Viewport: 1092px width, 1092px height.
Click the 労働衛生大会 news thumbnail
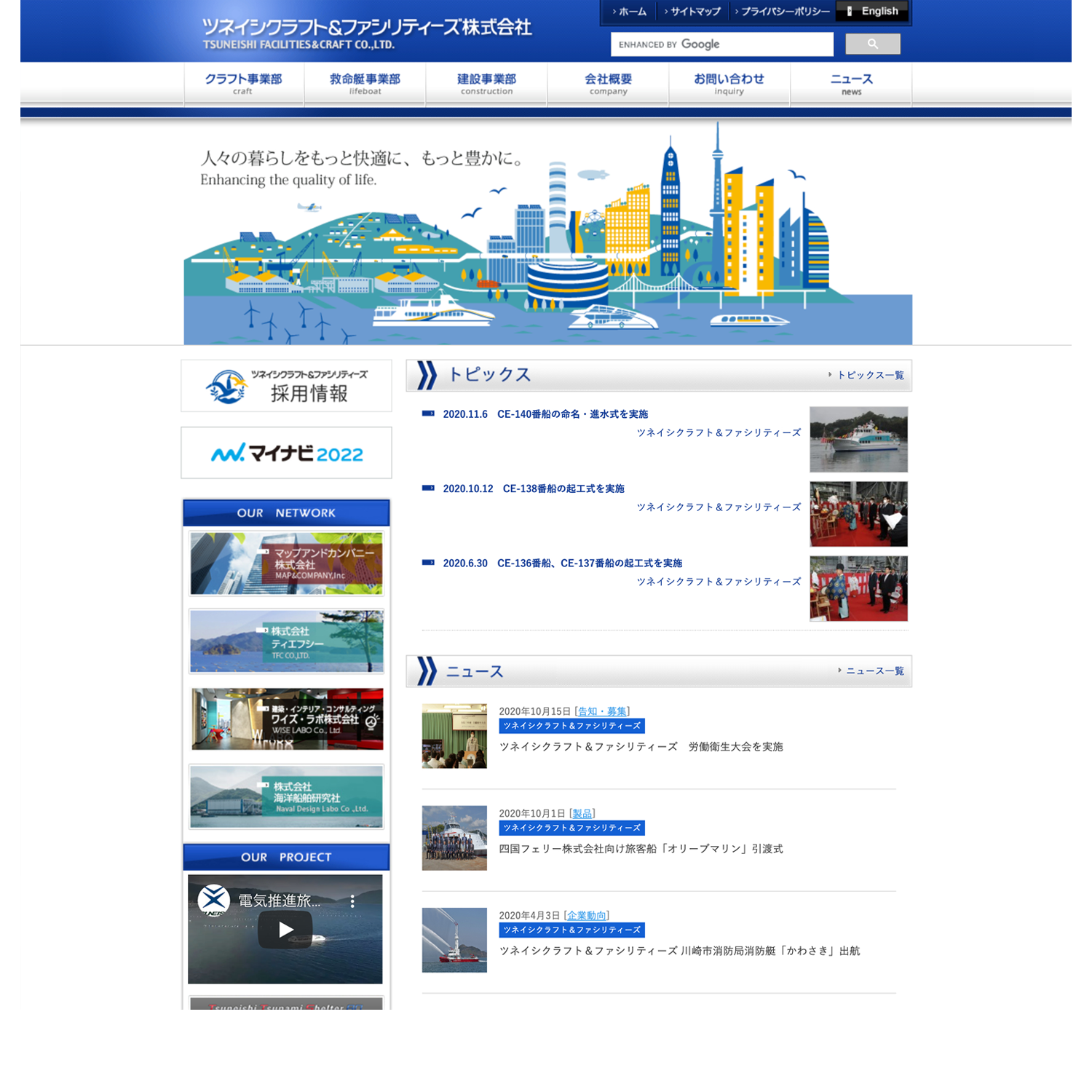(x=454, y=736)
